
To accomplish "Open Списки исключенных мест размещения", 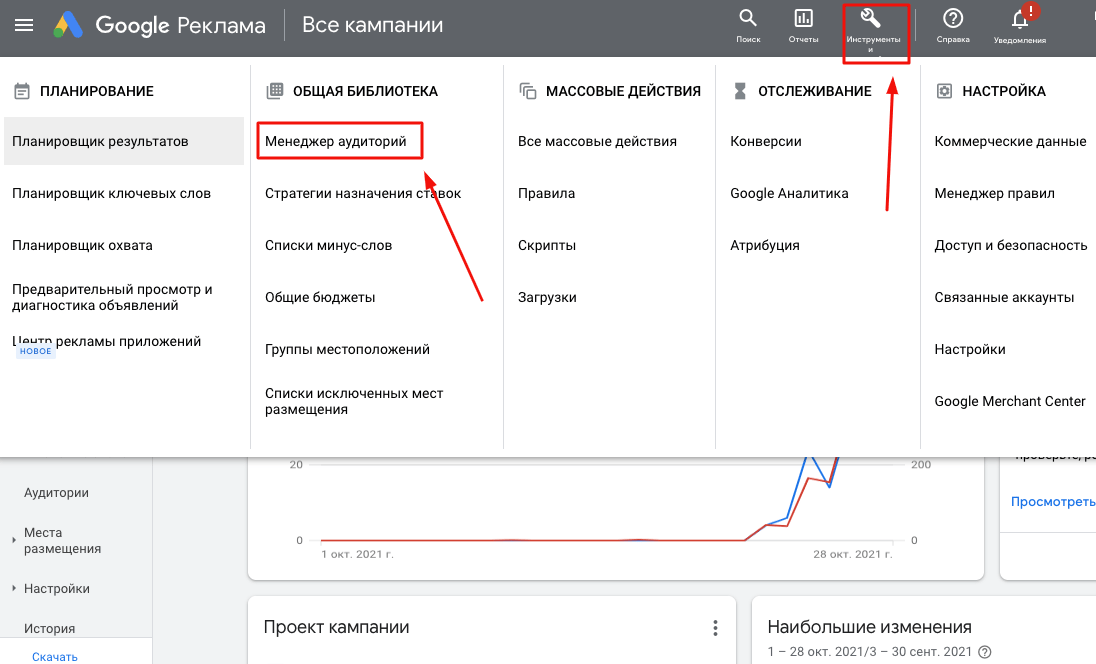I will (x=354, y=401).
